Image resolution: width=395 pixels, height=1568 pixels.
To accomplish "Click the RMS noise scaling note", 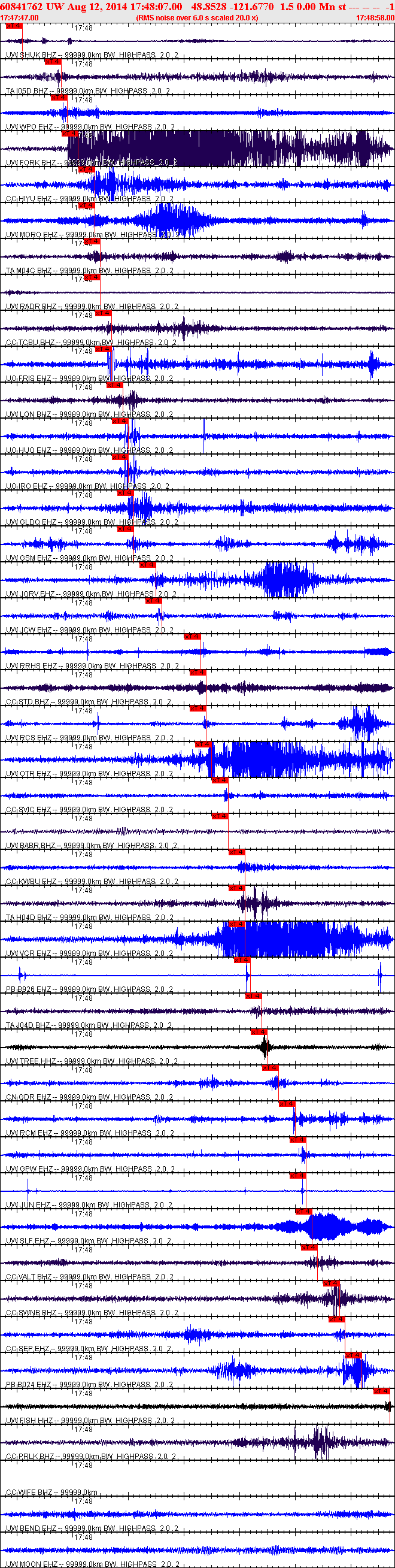I will click(x=196, y=17).
